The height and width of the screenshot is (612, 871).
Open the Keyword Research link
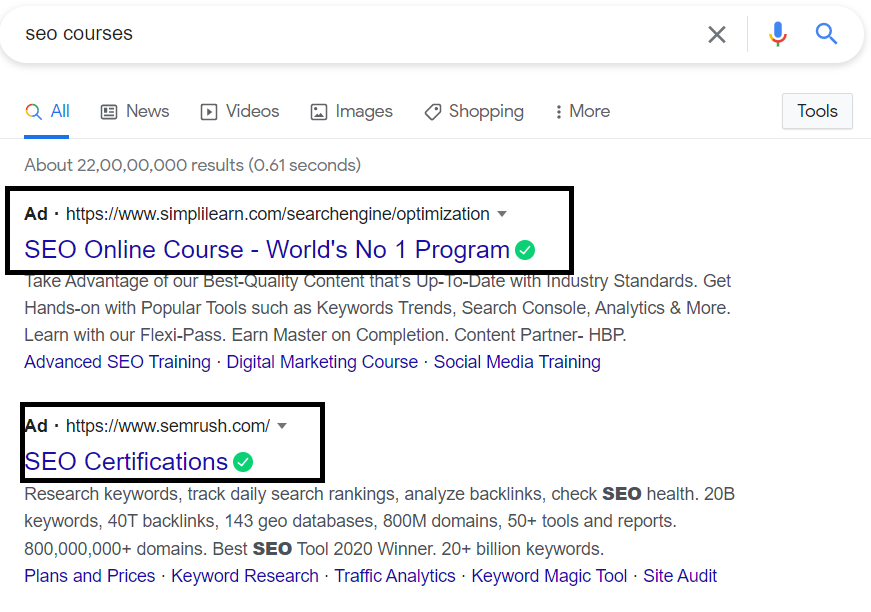[x=245, y=576]
